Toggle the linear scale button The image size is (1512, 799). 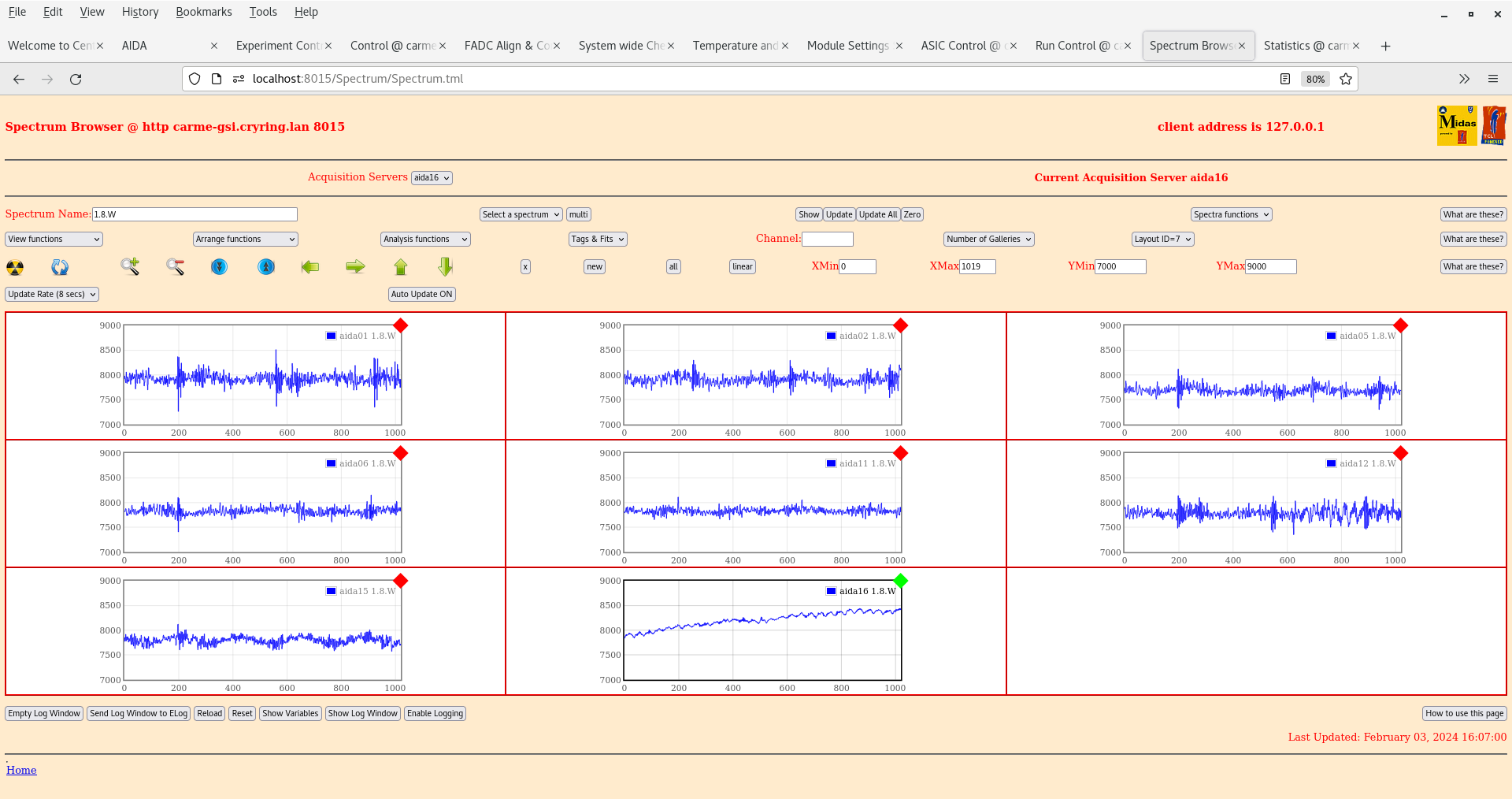[x=742, y=267]
